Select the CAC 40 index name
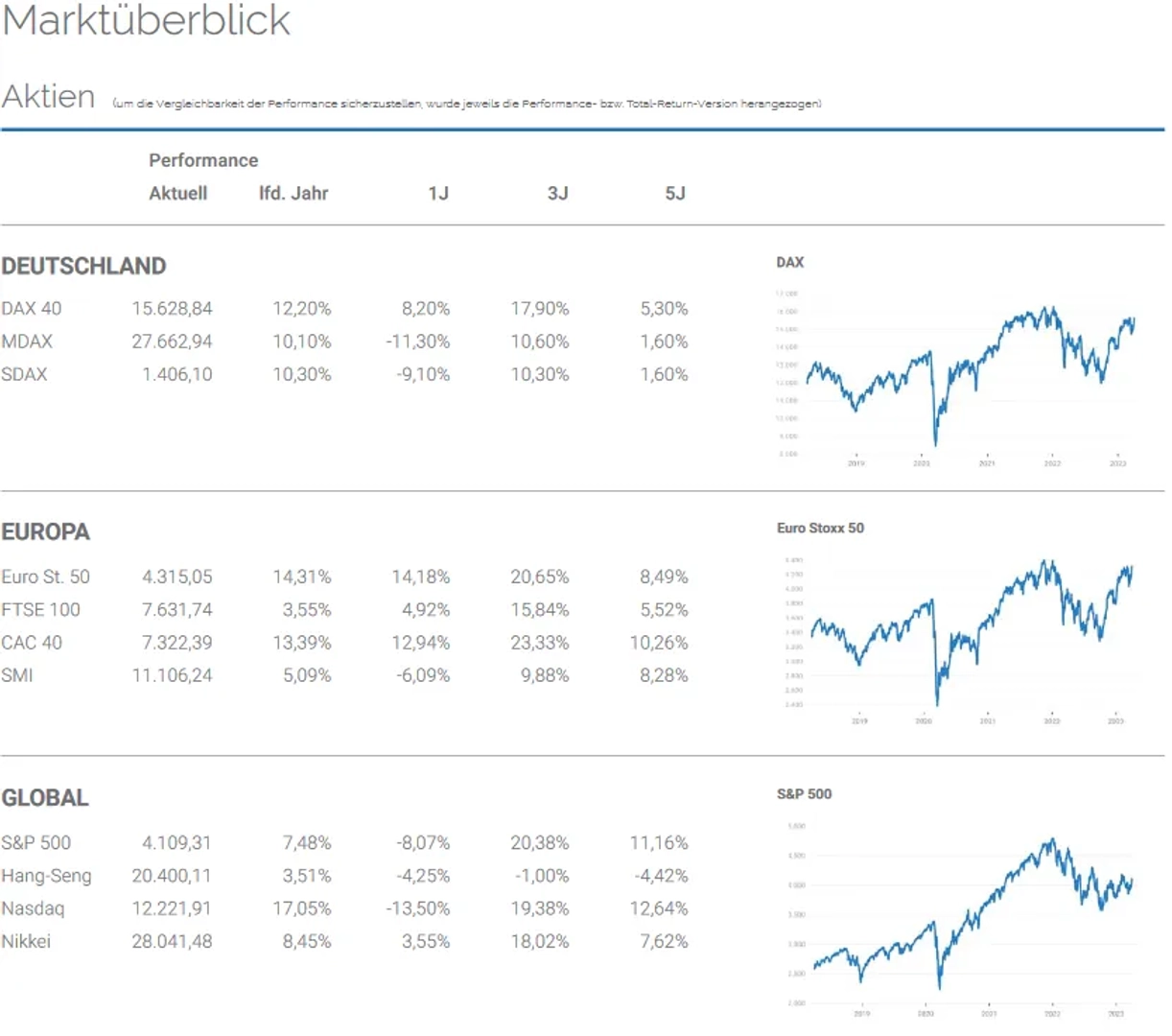The height and width of the screenshot is (1036, 1172). [32, 643]
